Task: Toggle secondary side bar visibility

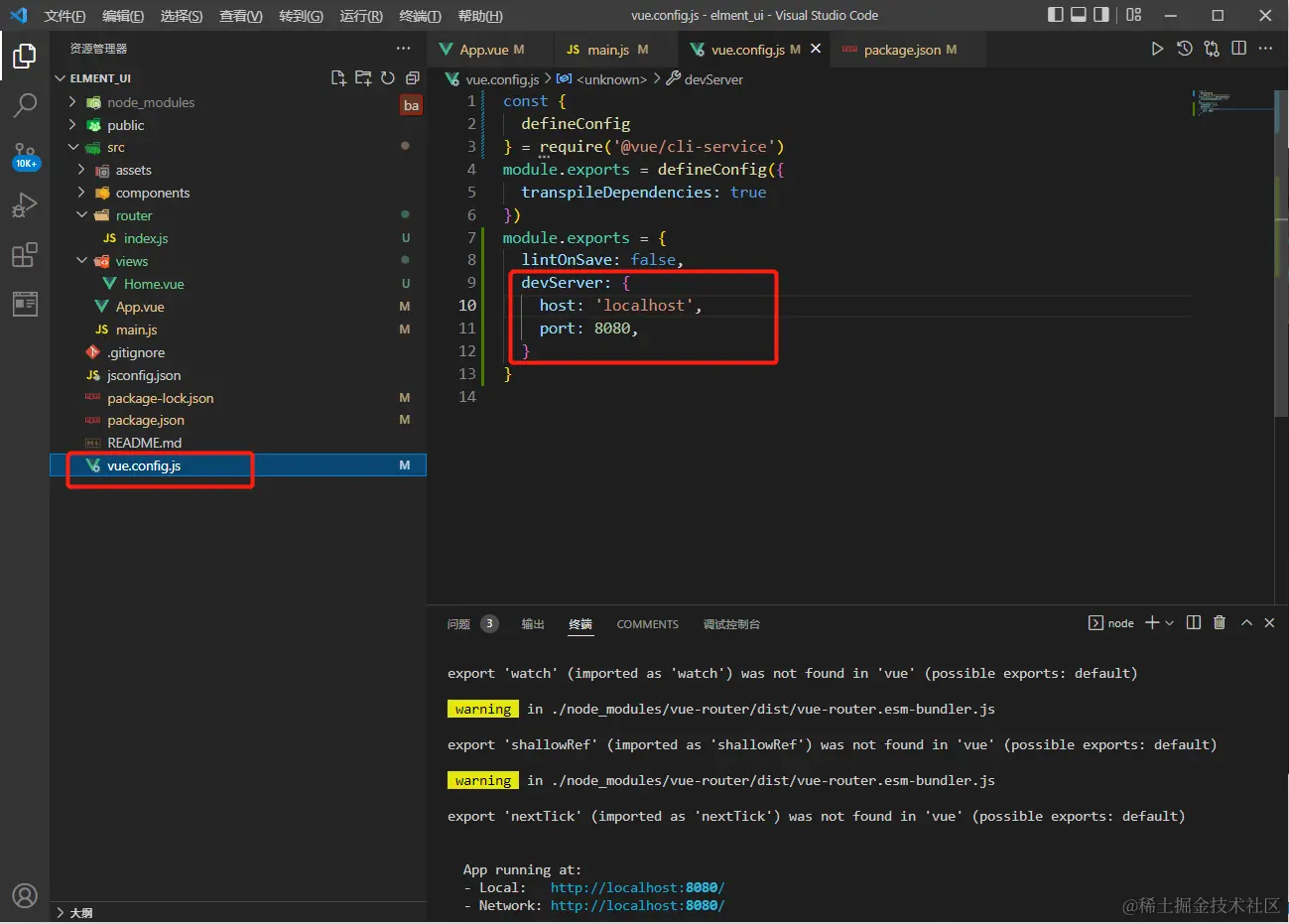Action: pyautogui.click(x=1101, y=15)
